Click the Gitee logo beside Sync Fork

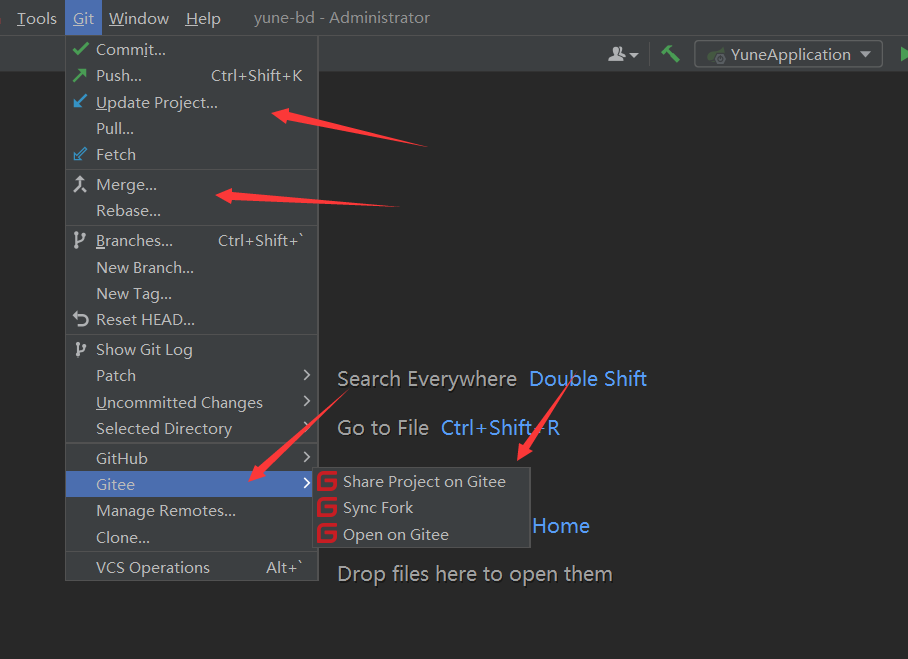click(x=327, y=507)
